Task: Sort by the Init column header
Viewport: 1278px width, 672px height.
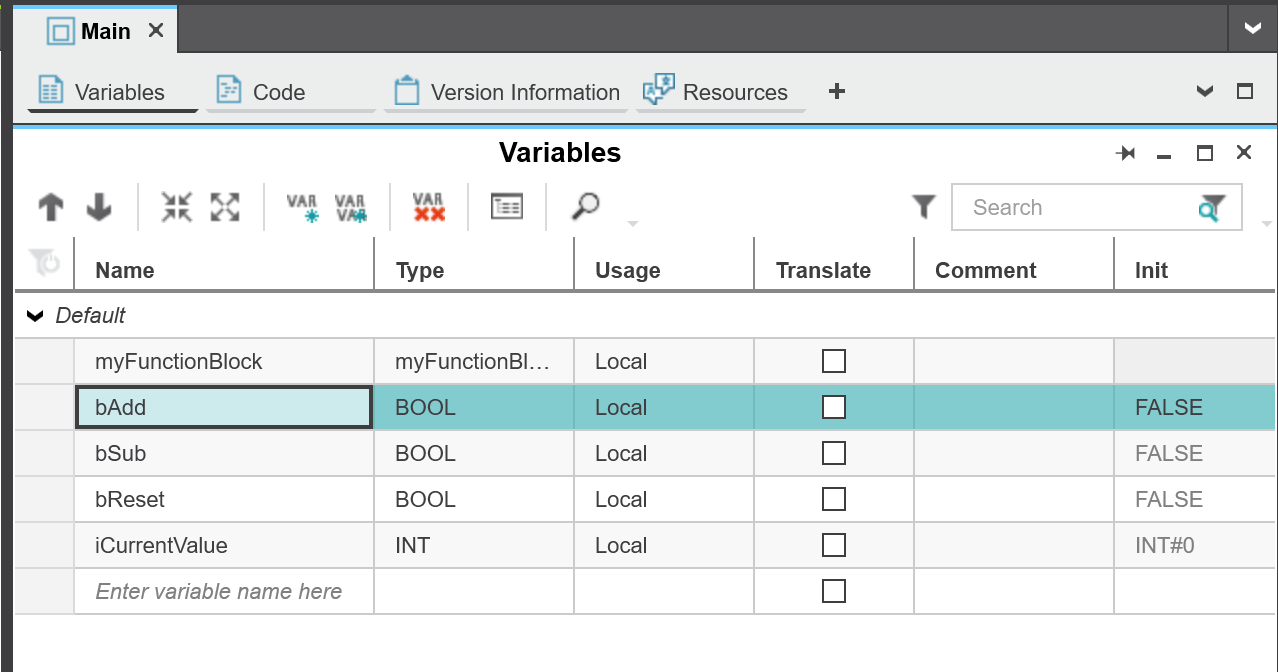Action: click(1195, 270)
